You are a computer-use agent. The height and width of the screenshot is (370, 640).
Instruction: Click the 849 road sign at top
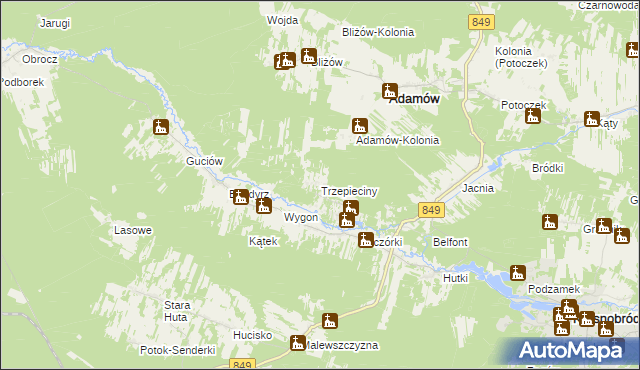pos(481,22)
